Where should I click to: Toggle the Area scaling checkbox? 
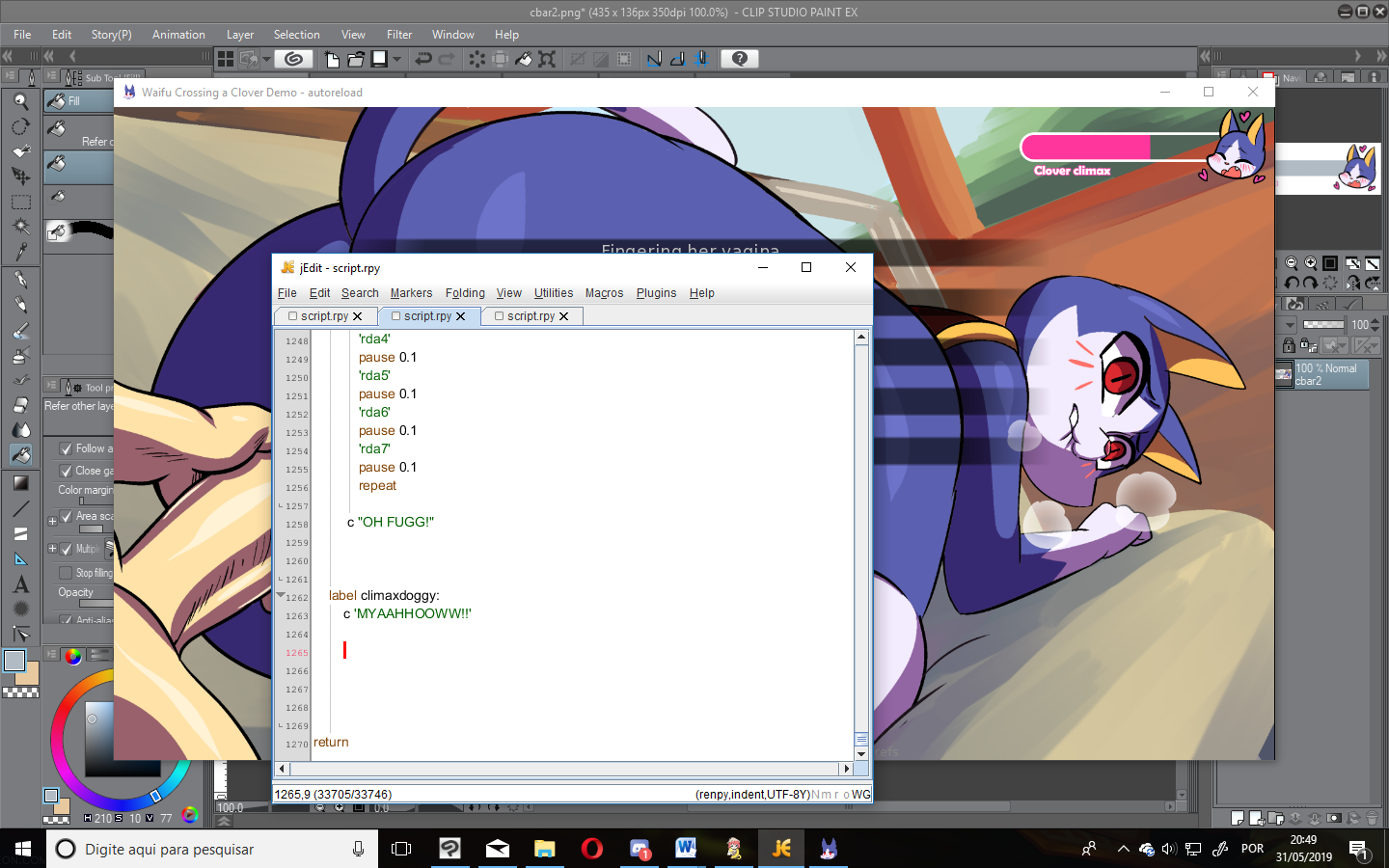(67, 517)
